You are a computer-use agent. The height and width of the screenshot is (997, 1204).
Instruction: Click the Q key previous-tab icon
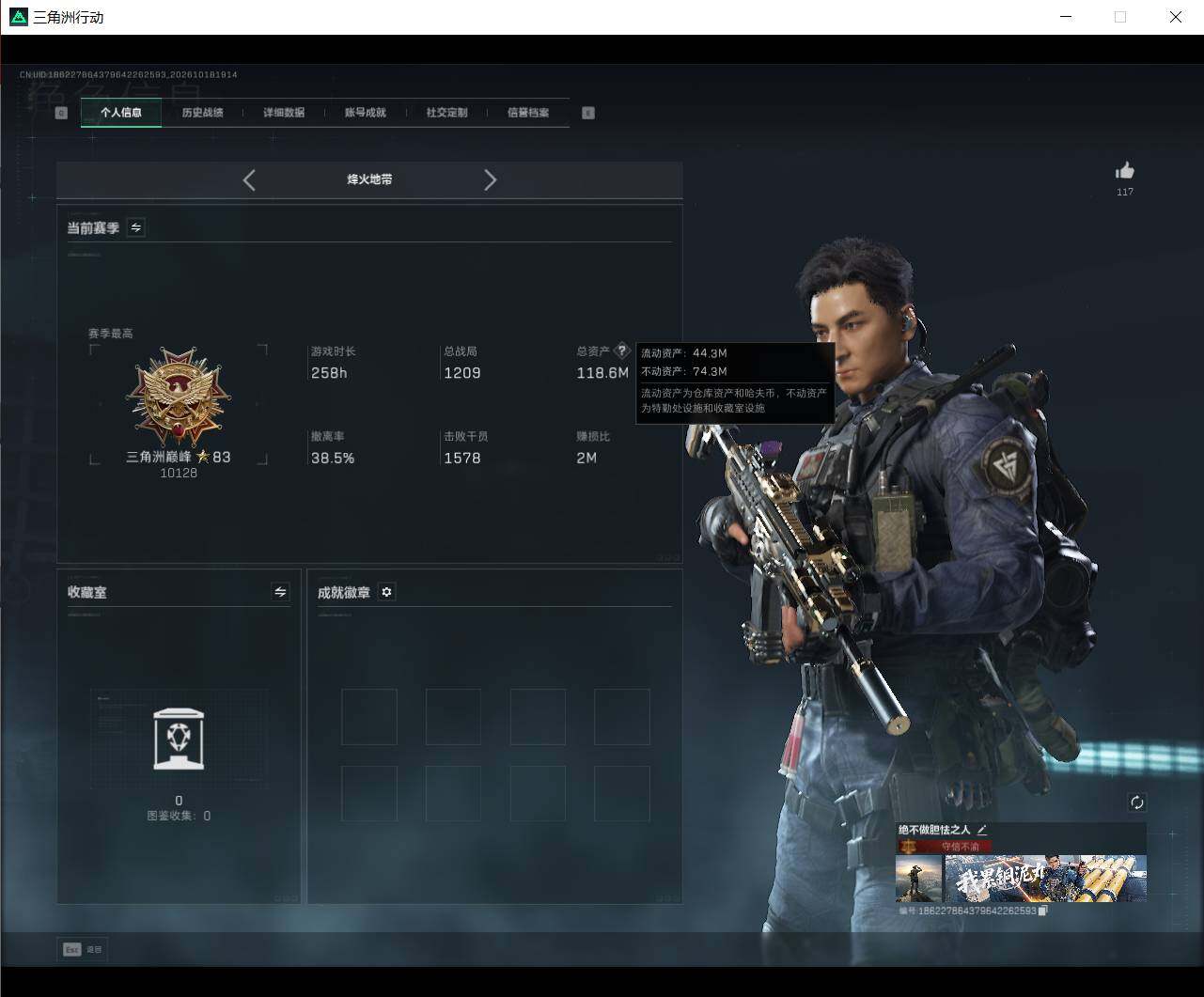(62, 113)
